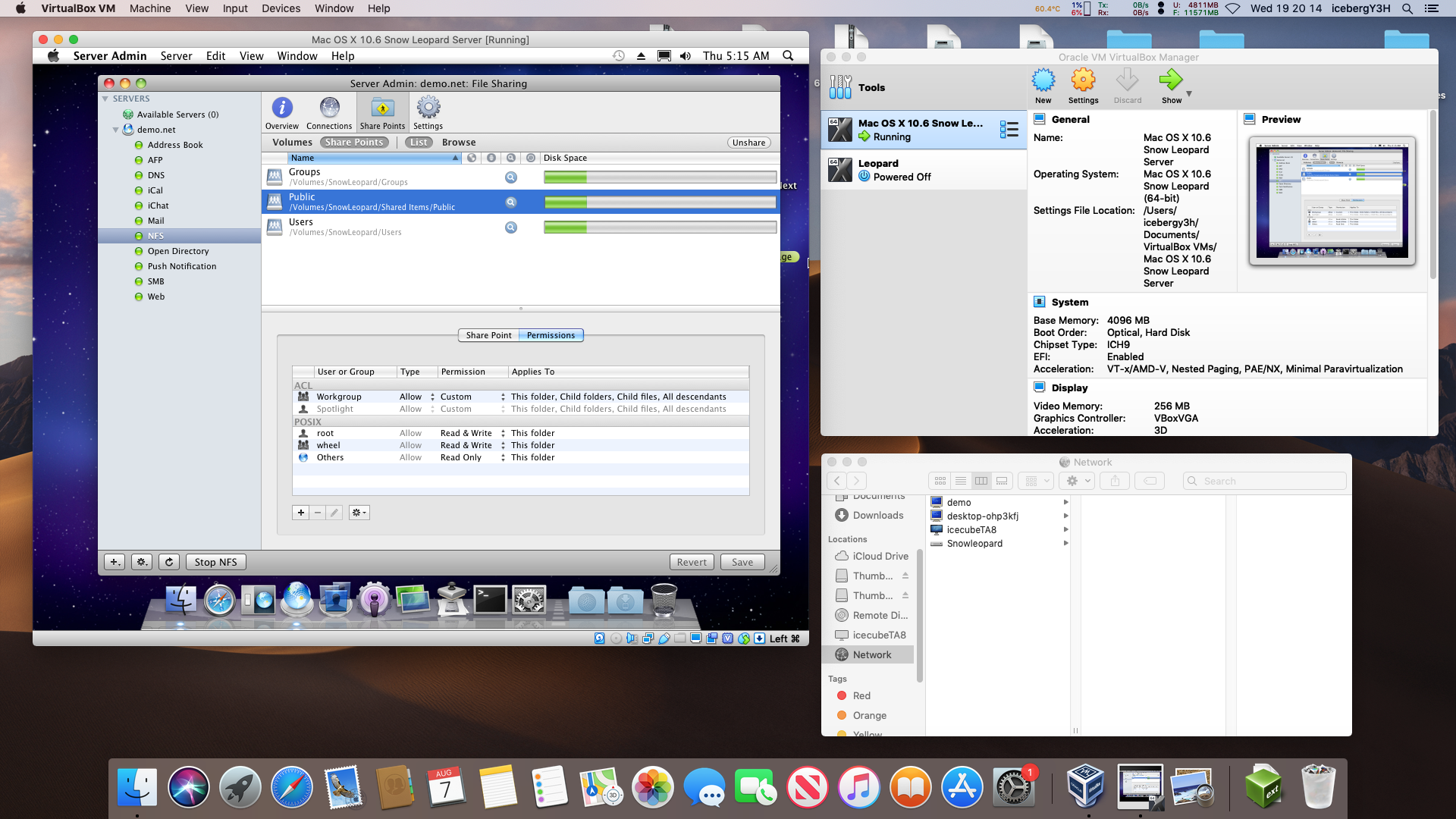Open the guest Window menu

(x=297, y=56)
